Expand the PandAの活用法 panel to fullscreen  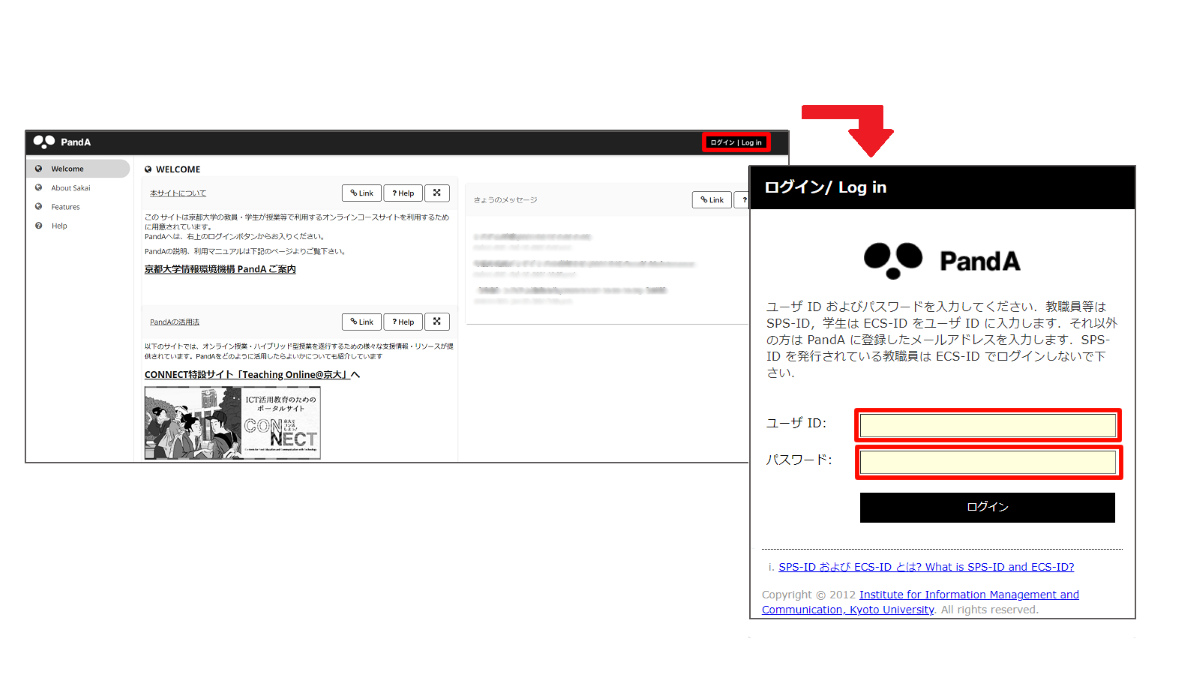coord(436,321)
